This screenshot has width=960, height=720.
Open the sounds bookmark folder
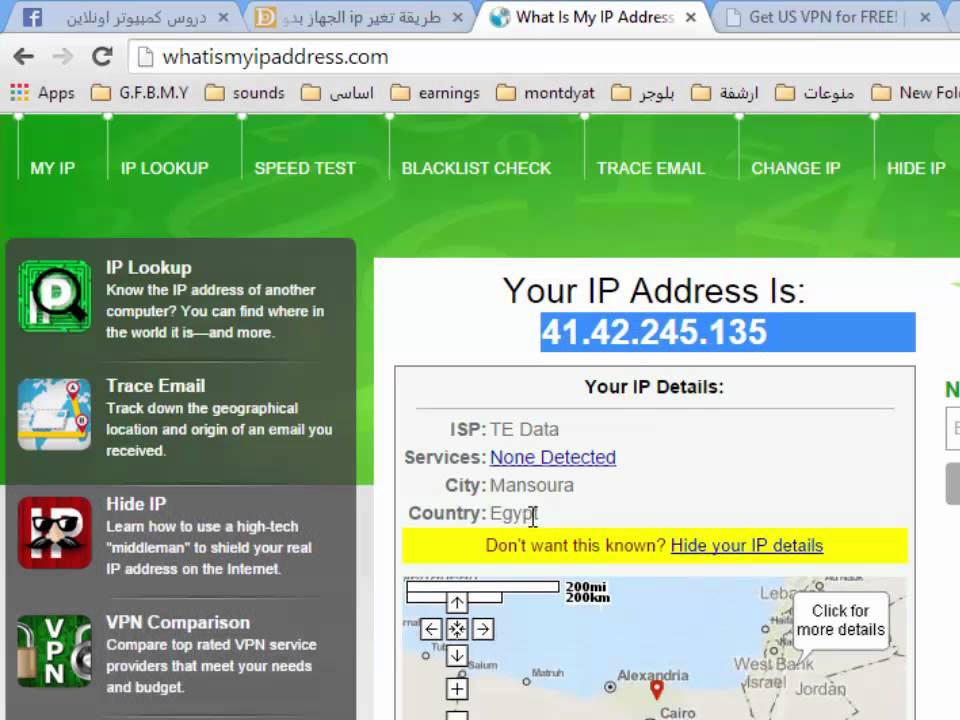point(244,93)
